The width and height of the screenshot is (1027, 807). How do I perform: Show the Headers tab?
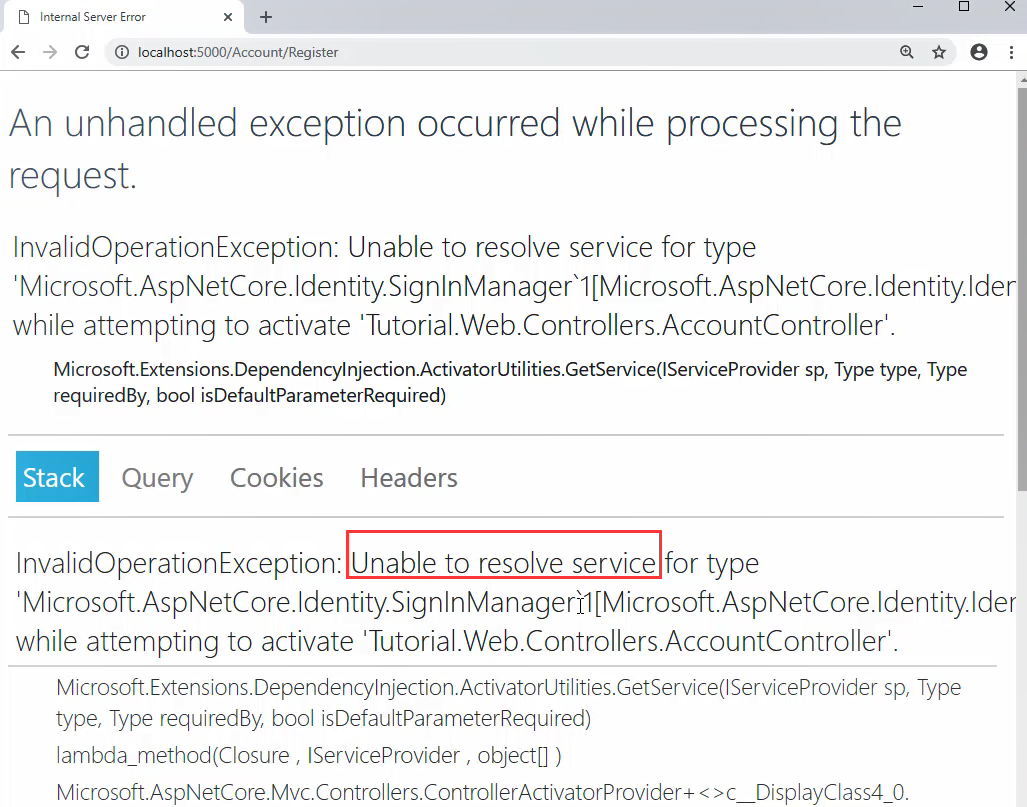click(x=409, y=478)
